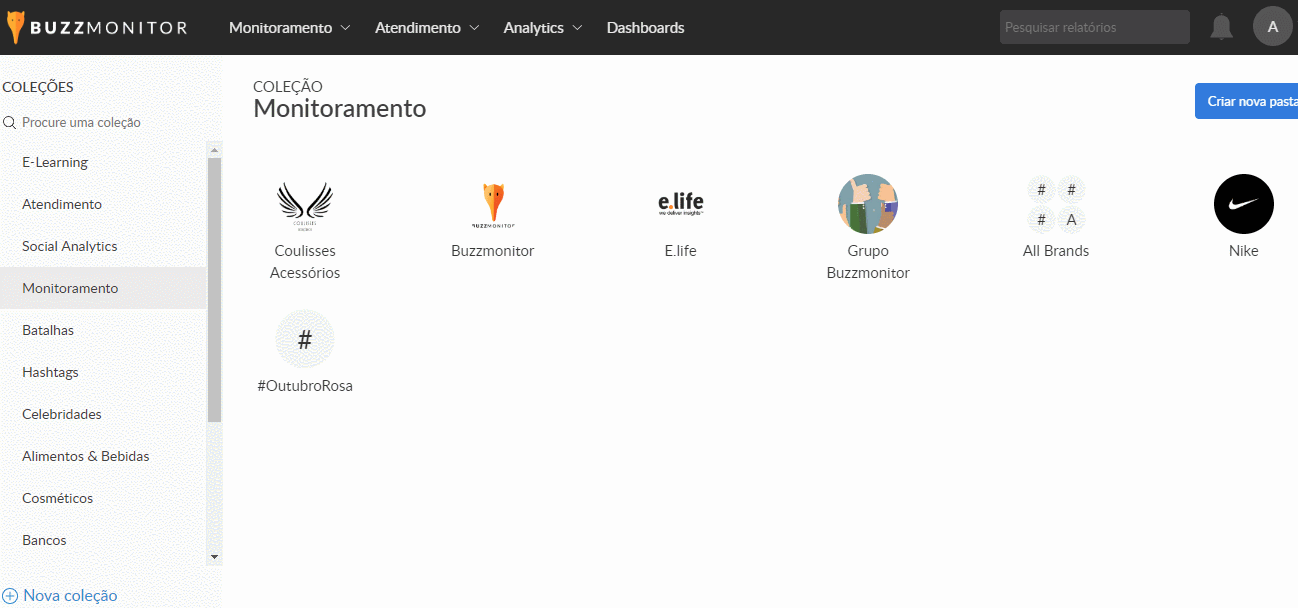Open the Buzzmonitor brand folder icon

(x=493, y=204)
